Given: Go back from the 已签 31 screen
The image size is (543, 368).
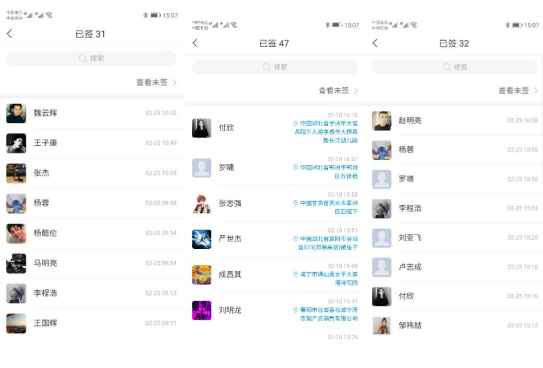Looking at the screenshot, I should click(x=9, y=34).
